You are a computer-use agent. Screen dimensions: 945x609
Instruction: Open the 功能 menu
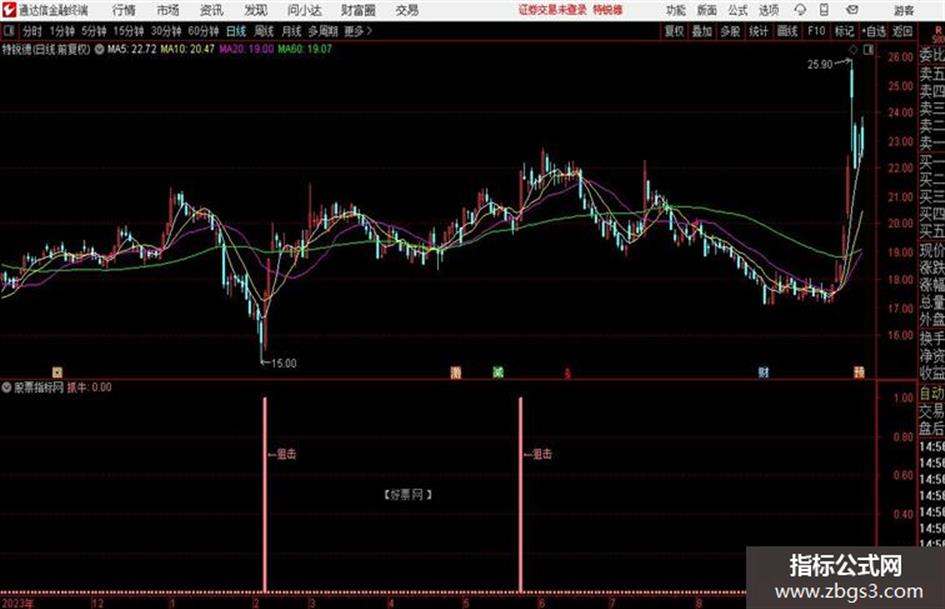[x=676, y=10]
